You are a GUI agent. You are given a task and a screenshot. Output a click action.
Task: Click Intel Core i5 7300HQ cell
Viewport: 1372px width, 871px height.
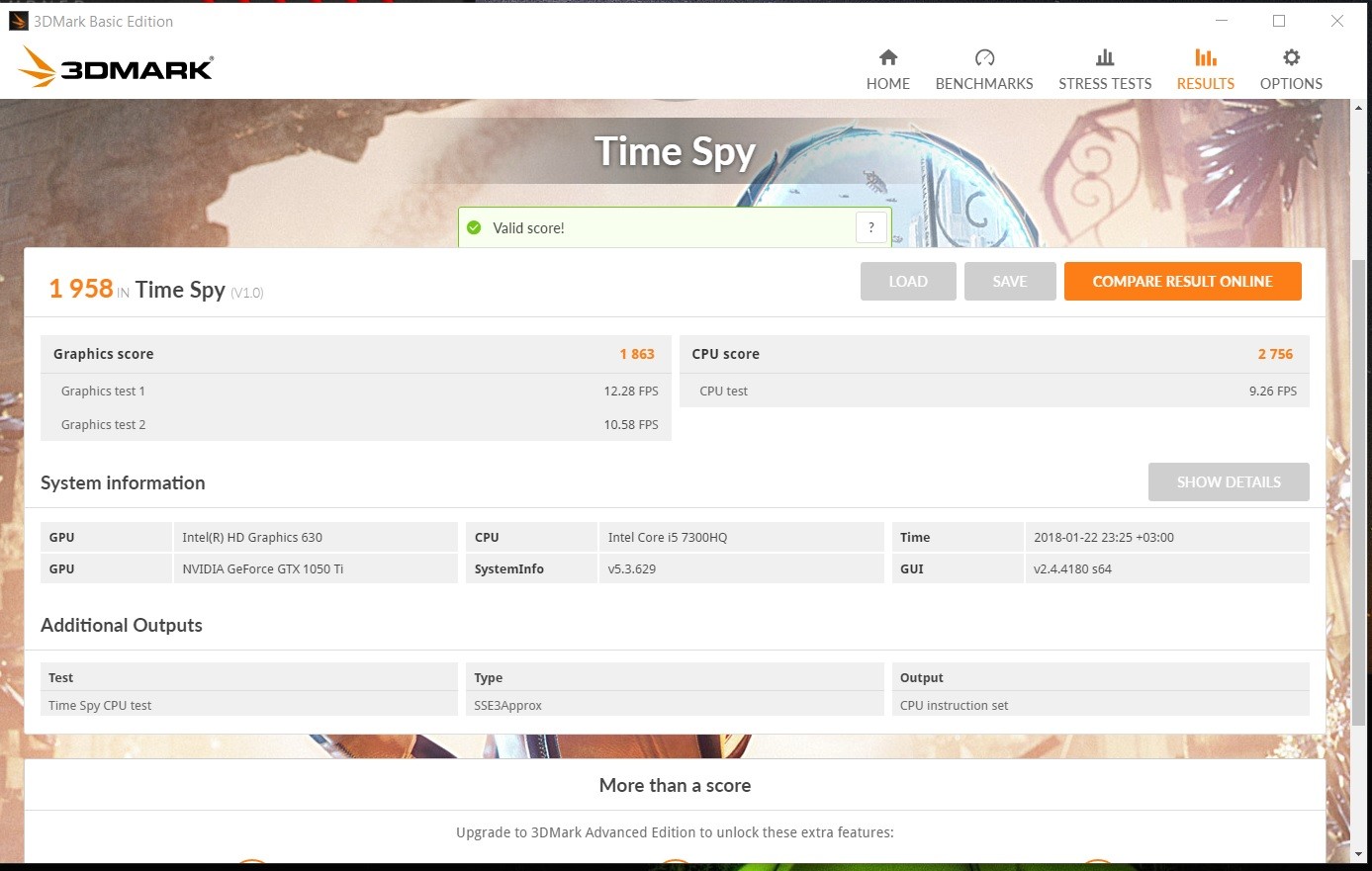pyautogui.click(x=741, y=537)
